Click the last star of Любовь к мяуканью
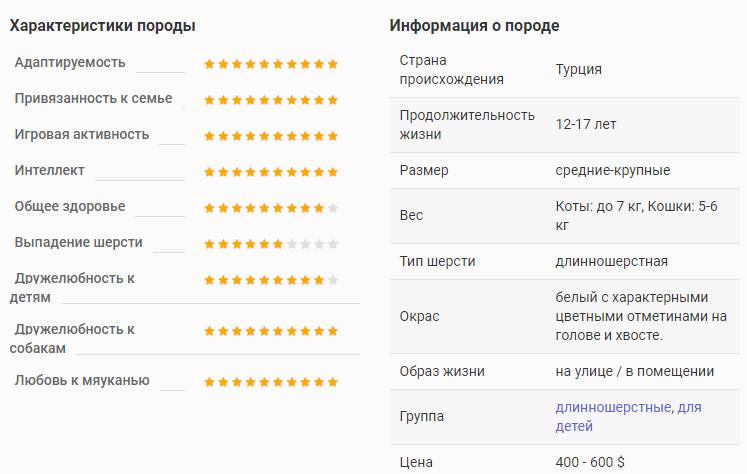The height and width of the screenshot is (474, 747). pos(333,382)
